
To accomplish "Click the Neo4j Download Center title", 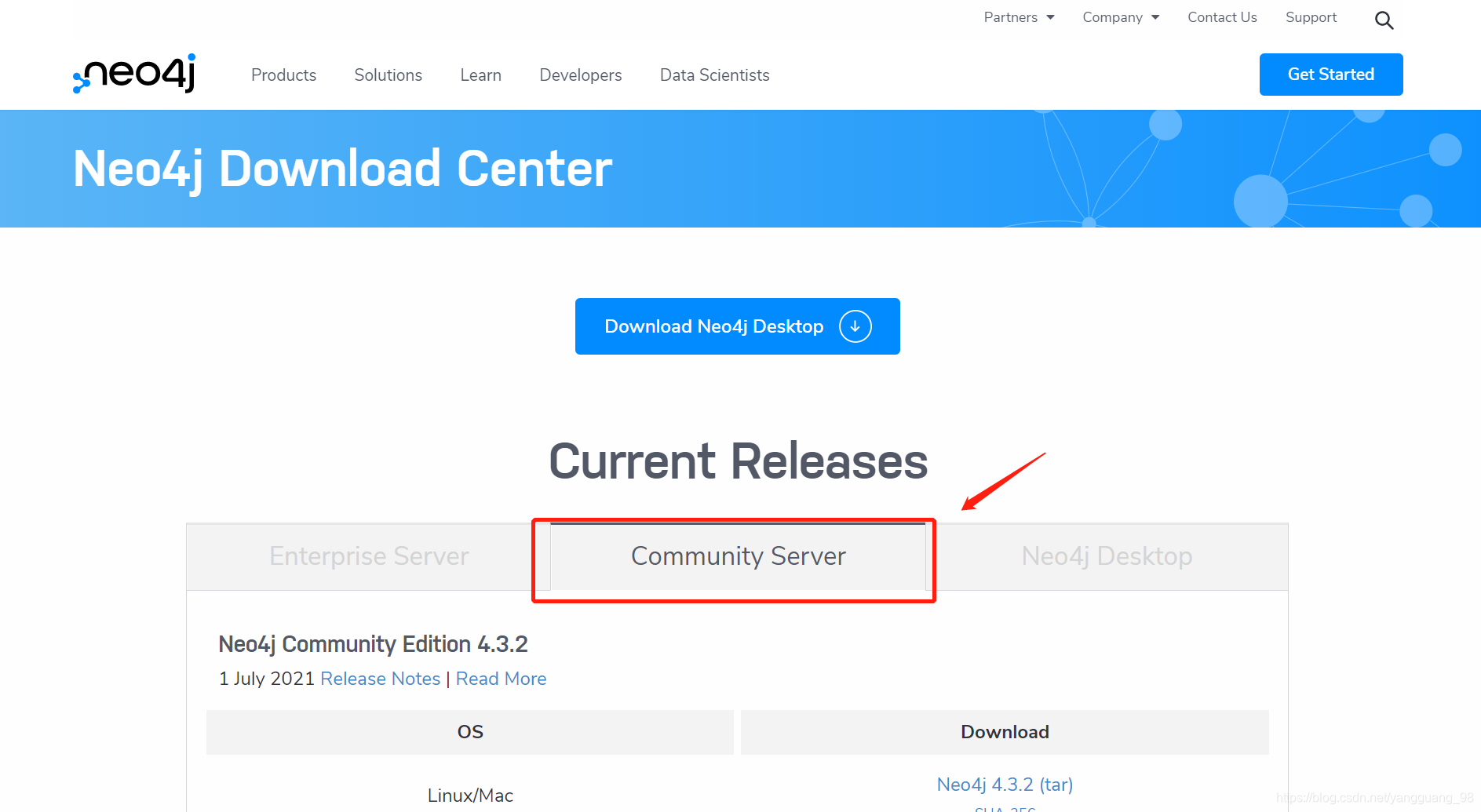I will click(x=342, y=169).
